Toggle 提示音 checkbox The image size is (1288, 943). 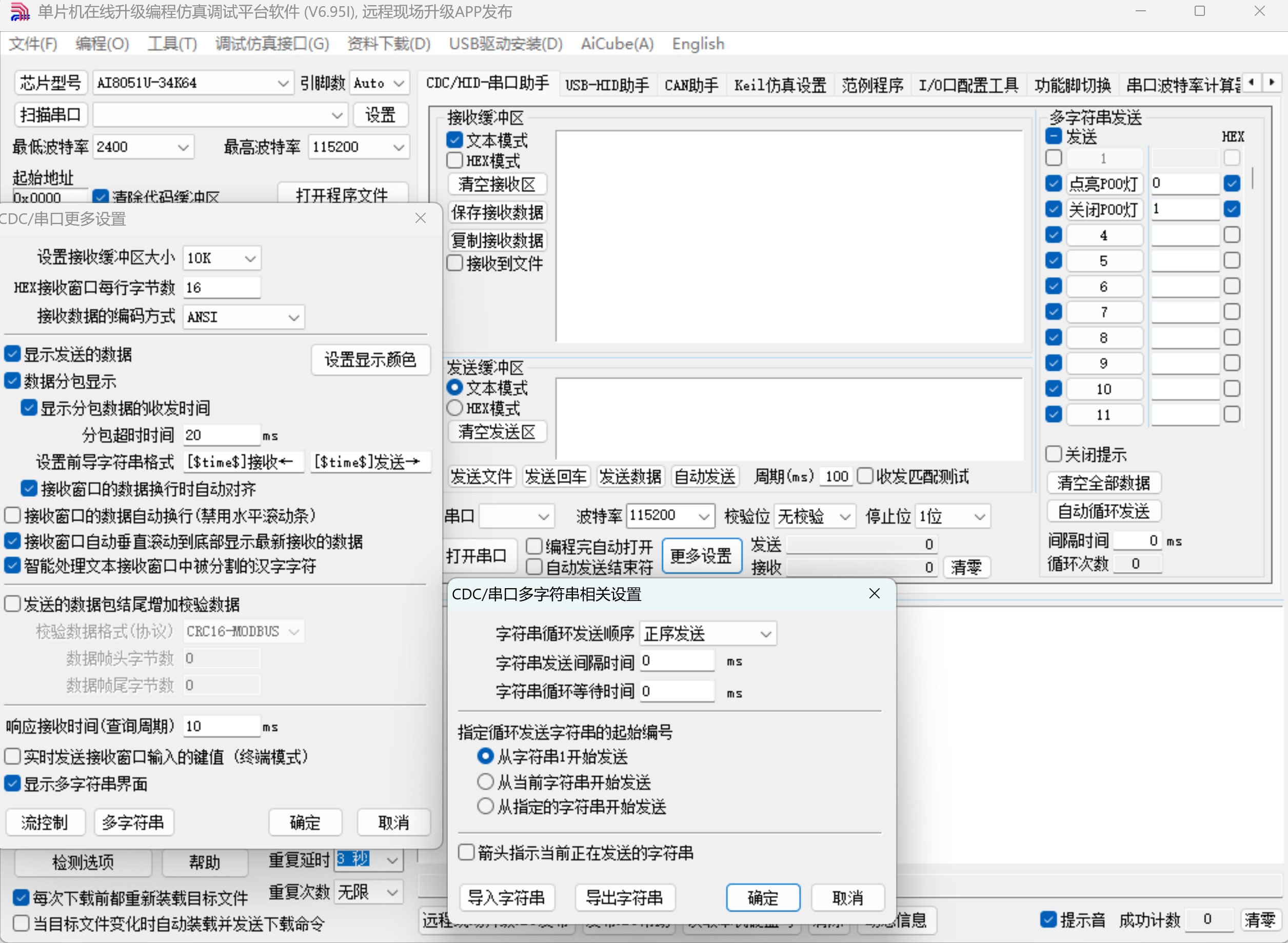[x=1048, y=919]
